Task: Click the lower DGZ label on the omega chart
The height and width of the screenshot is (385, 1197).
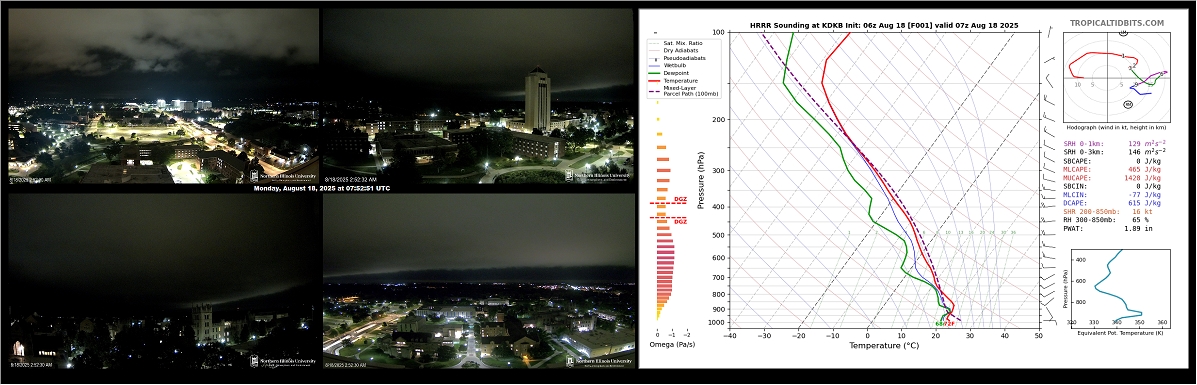Action: [x=680, y=222]
